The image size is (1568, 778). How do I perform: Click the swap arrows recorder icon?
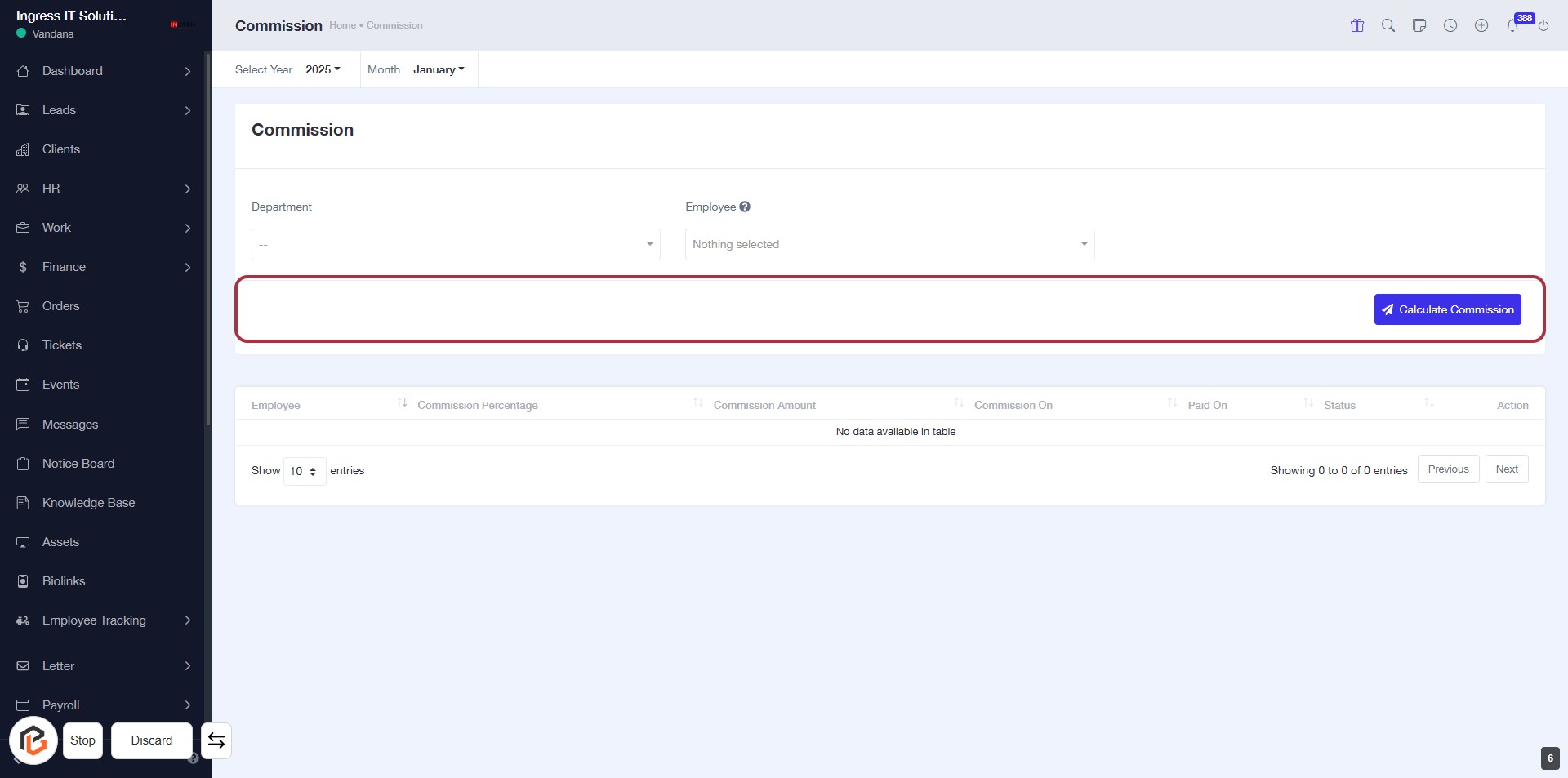click(216, 740)
